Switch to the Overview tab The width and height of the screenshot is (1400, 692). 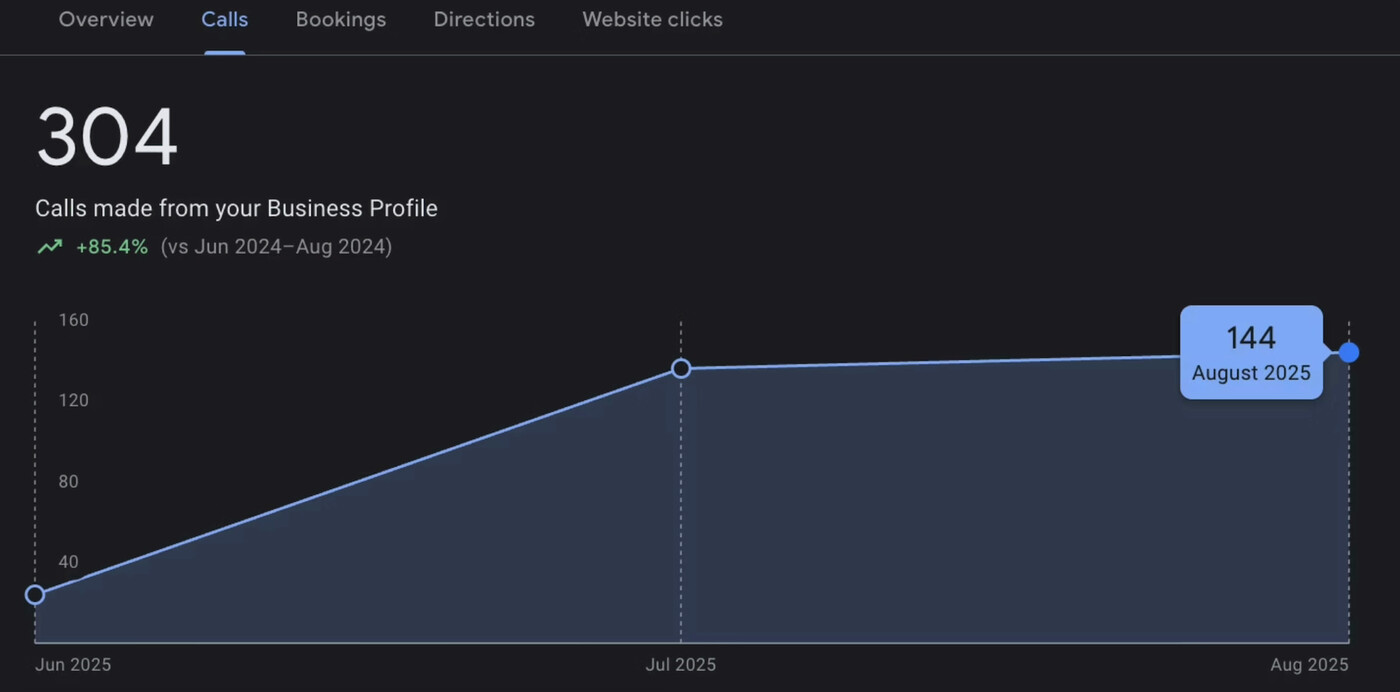106,20
